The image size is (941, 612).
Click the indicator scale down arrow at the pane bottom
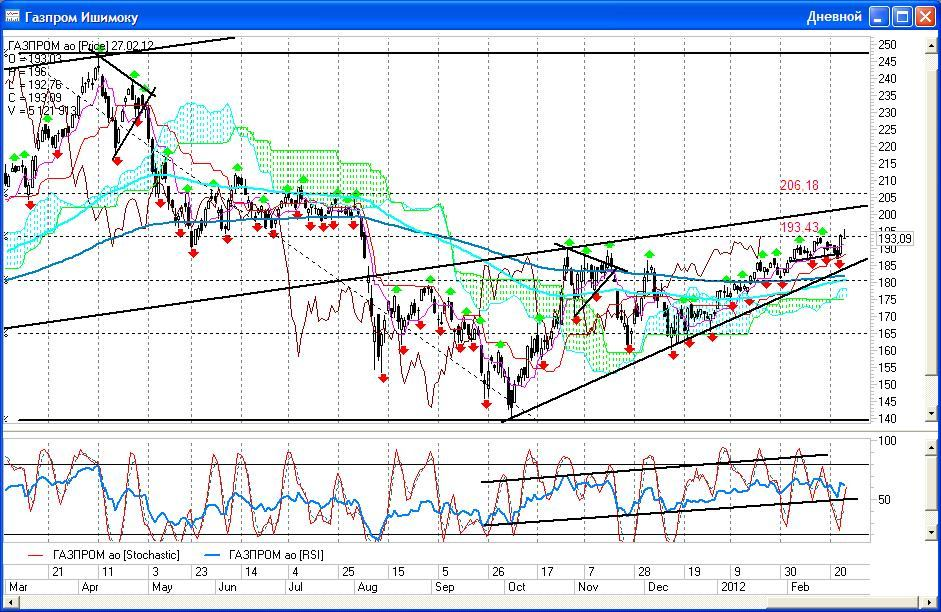pos(931,532)
